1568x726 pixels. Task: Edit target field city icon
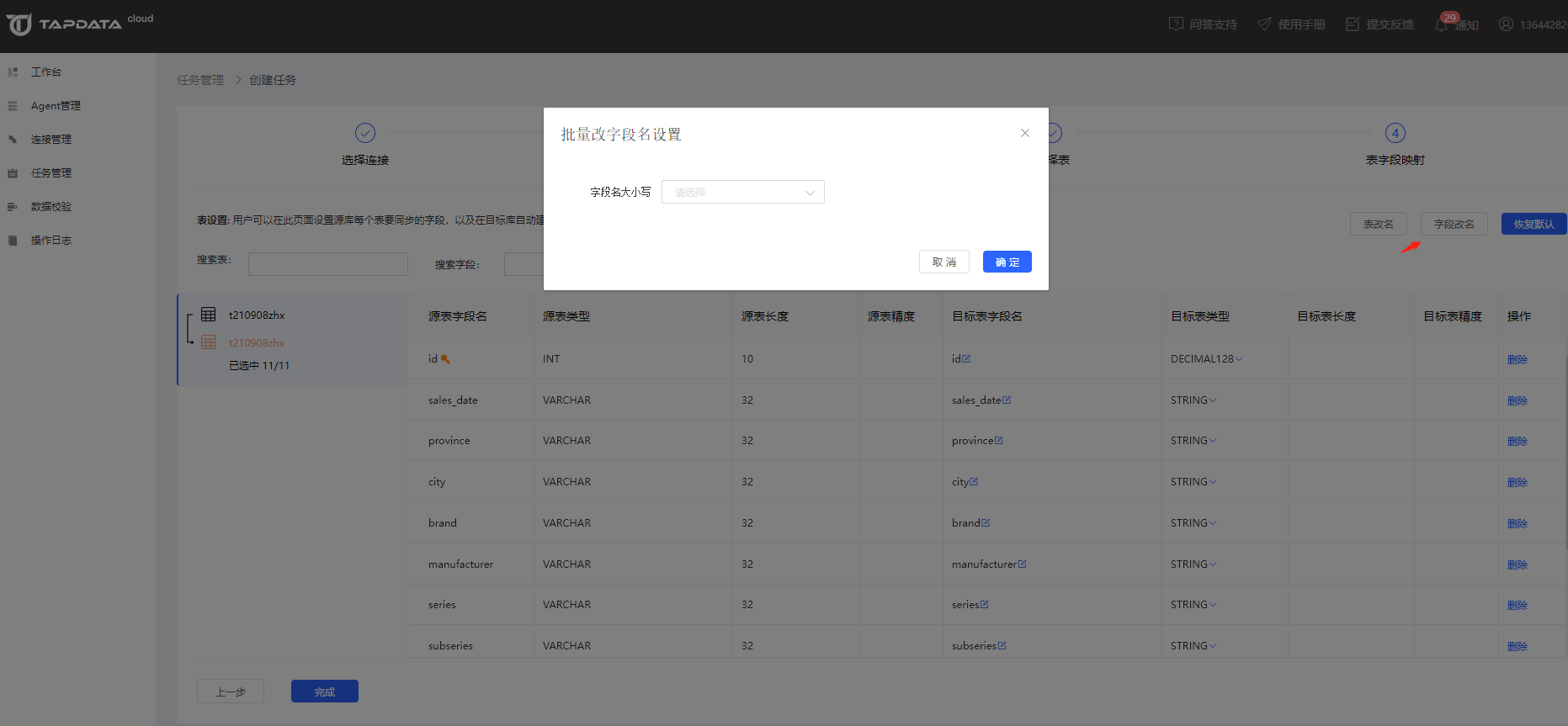point(974,481)
